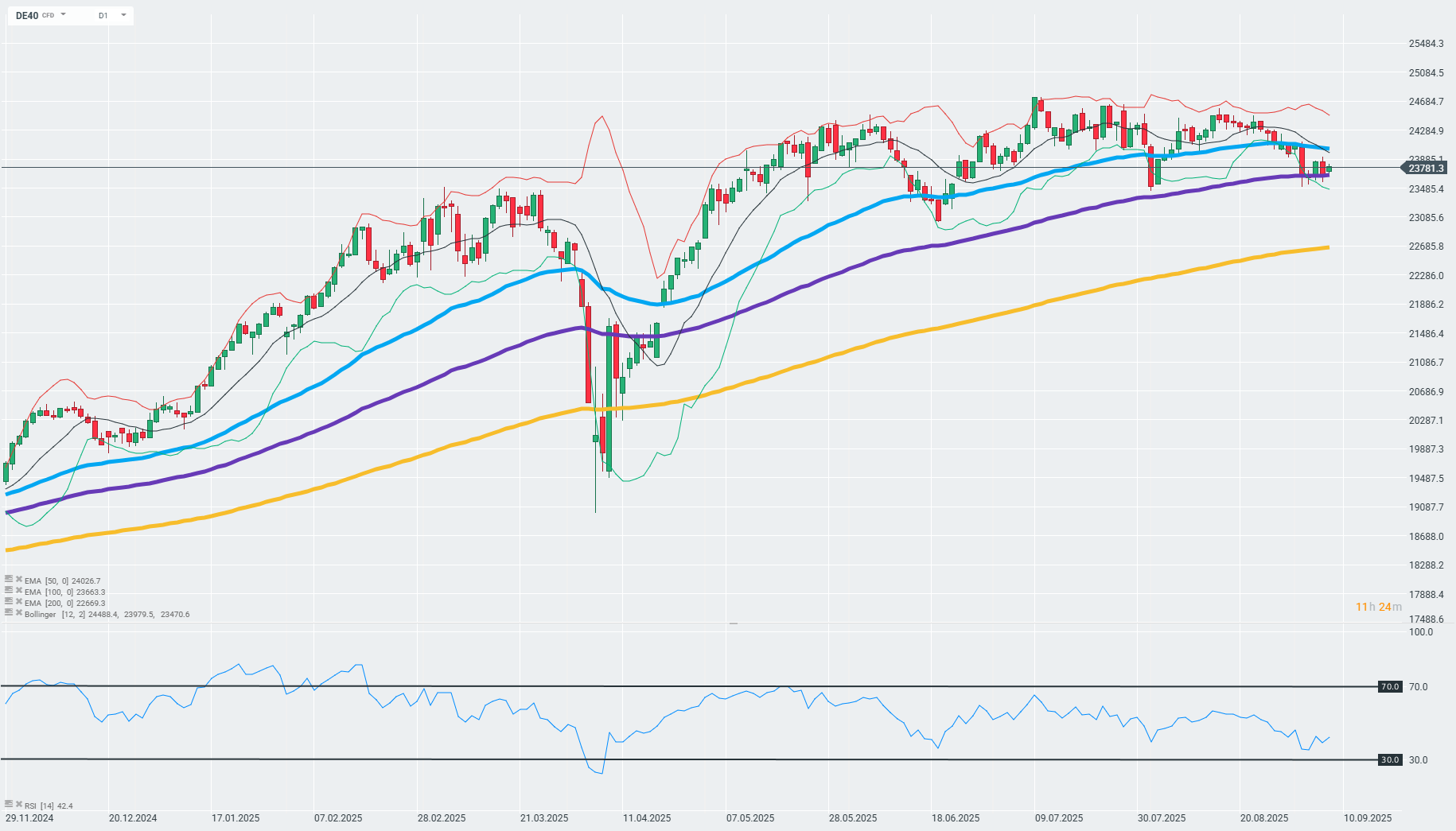
Task: Click the 23085.6 price axis label
Action: pos(1426,218)
